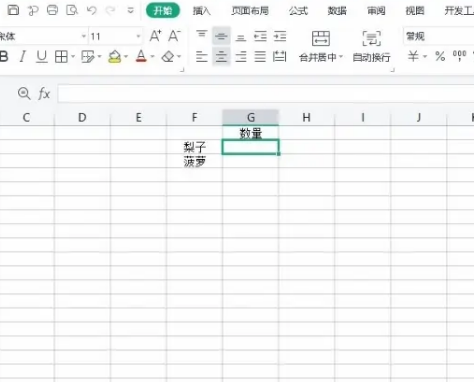
Task: Apply cell borders icon
Action: (x=61, y=57)
